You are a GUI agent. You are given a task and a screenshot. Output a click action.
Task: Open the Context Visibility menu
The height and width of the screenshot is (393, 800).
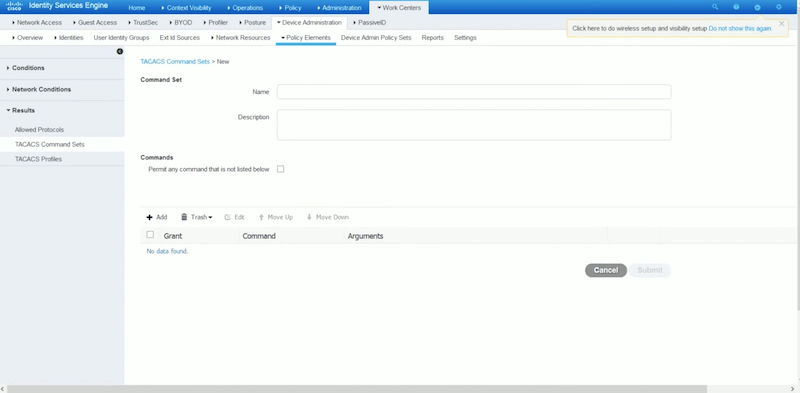click(x=186, y=8)
